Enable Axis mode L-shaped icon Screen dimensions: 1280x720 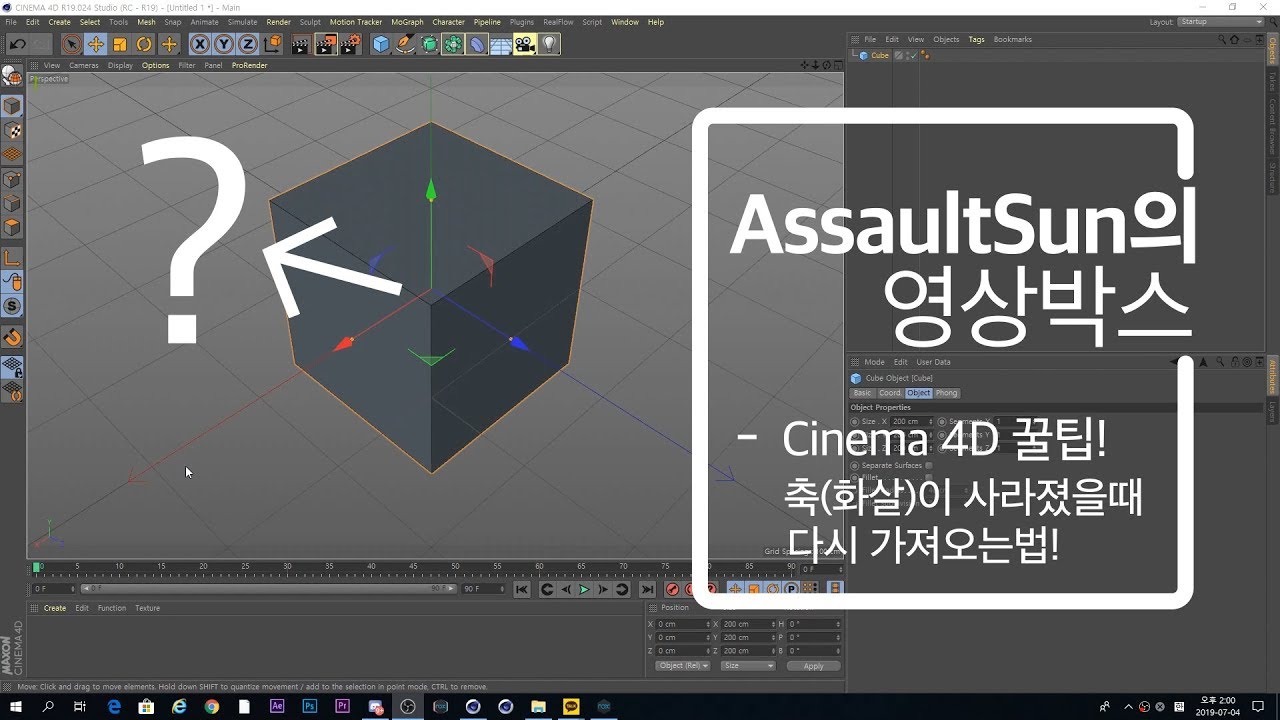click(x=12, y=259)
